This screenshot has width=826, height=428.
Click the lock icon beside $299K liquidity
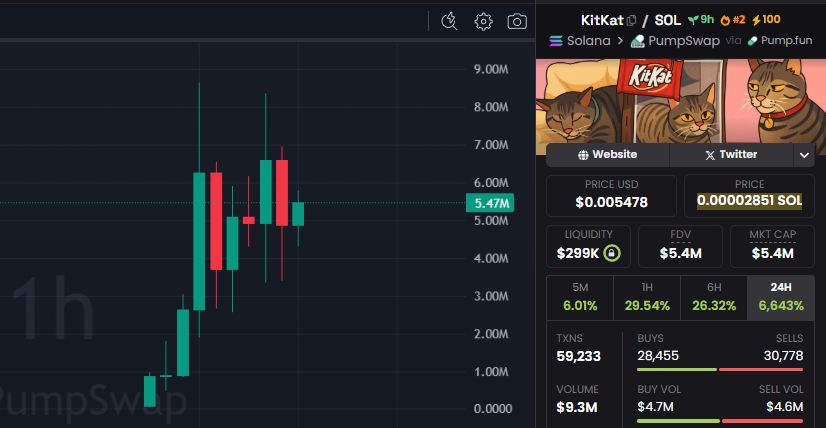tap(612, 254)
